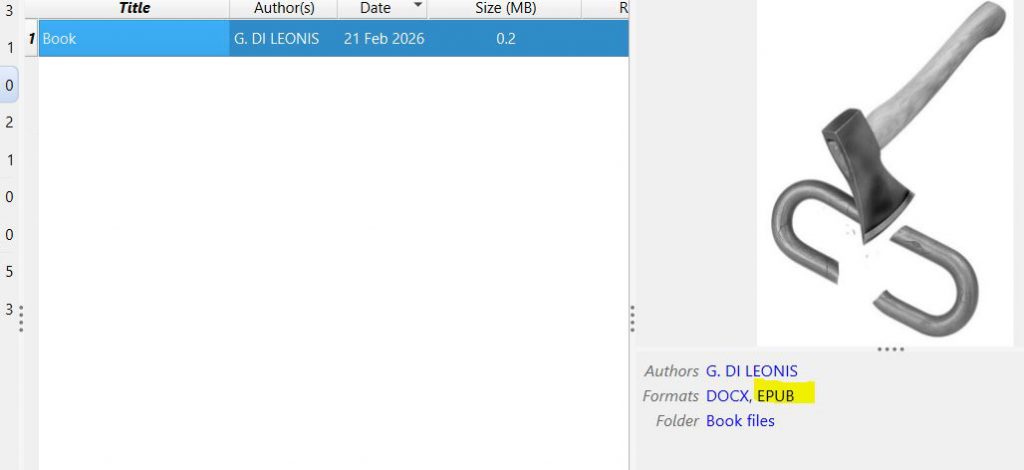Toggle the sort arrow in the Date header

coord(417,7)
